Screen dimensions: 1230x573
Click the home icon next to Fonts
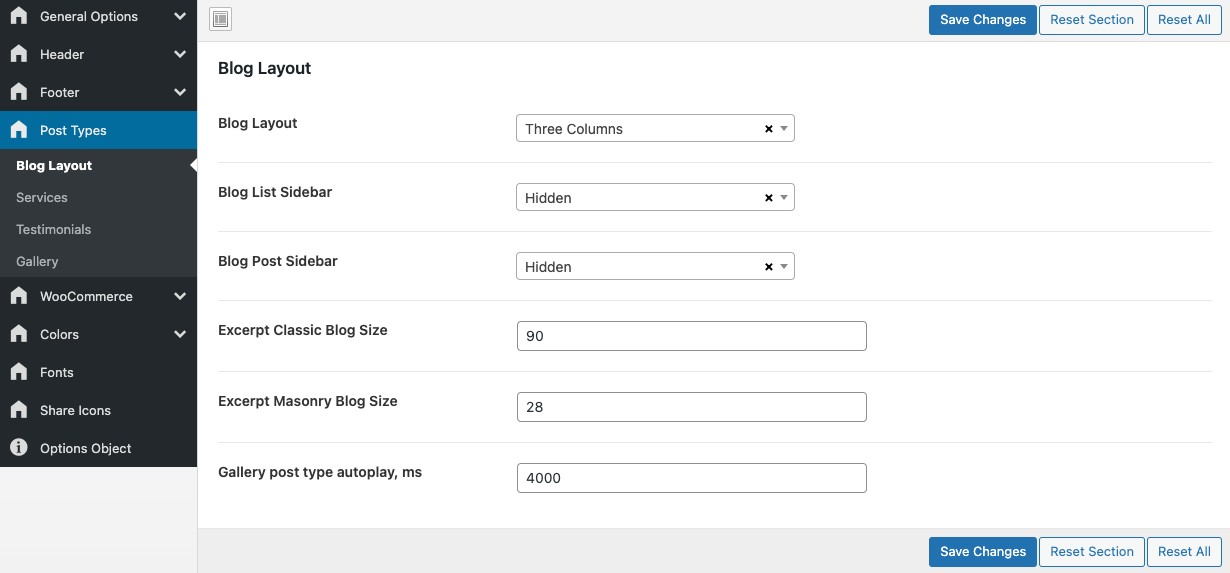coord(18,373)
